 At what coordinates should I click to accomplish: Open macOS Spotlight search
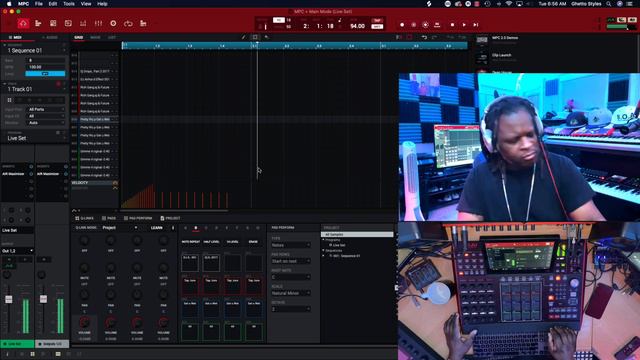pyautogui.click(x=609, y=4)
